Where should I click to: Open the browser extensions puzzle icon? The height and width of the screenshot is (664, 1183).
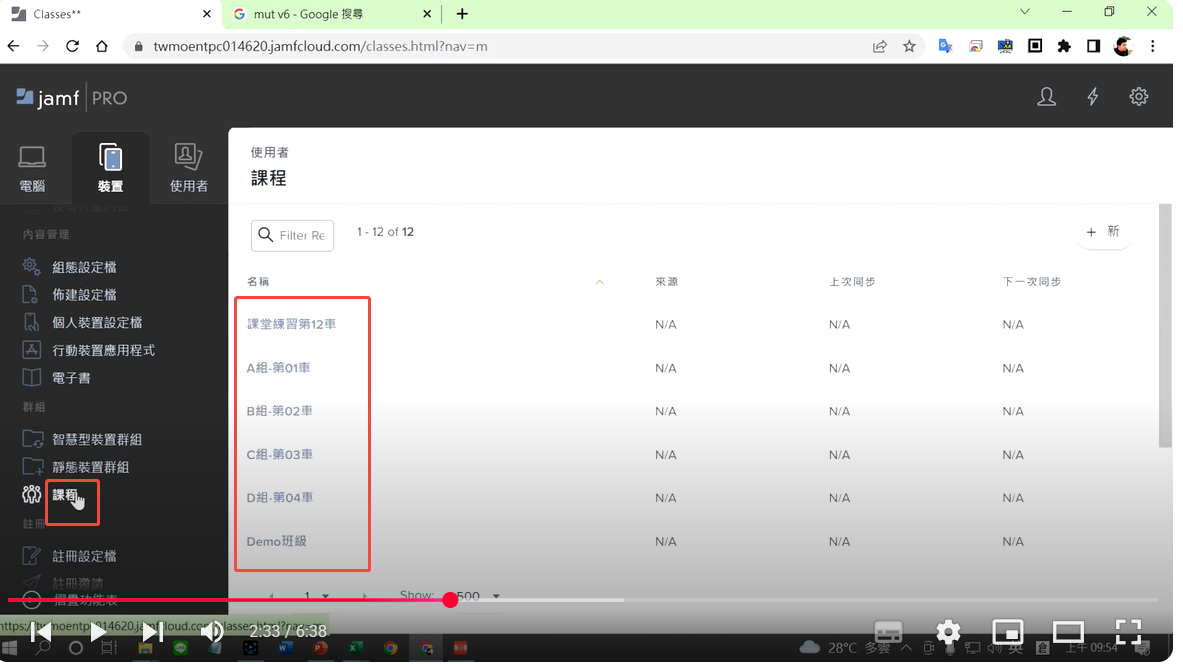click(x=1064, y=46)
